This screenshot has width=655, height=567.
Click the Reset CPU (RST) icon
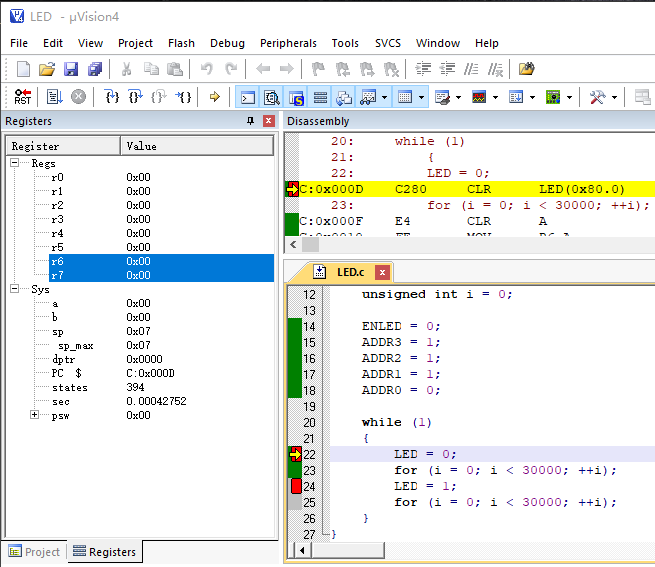pyautogui.click(x=22, y=97)
